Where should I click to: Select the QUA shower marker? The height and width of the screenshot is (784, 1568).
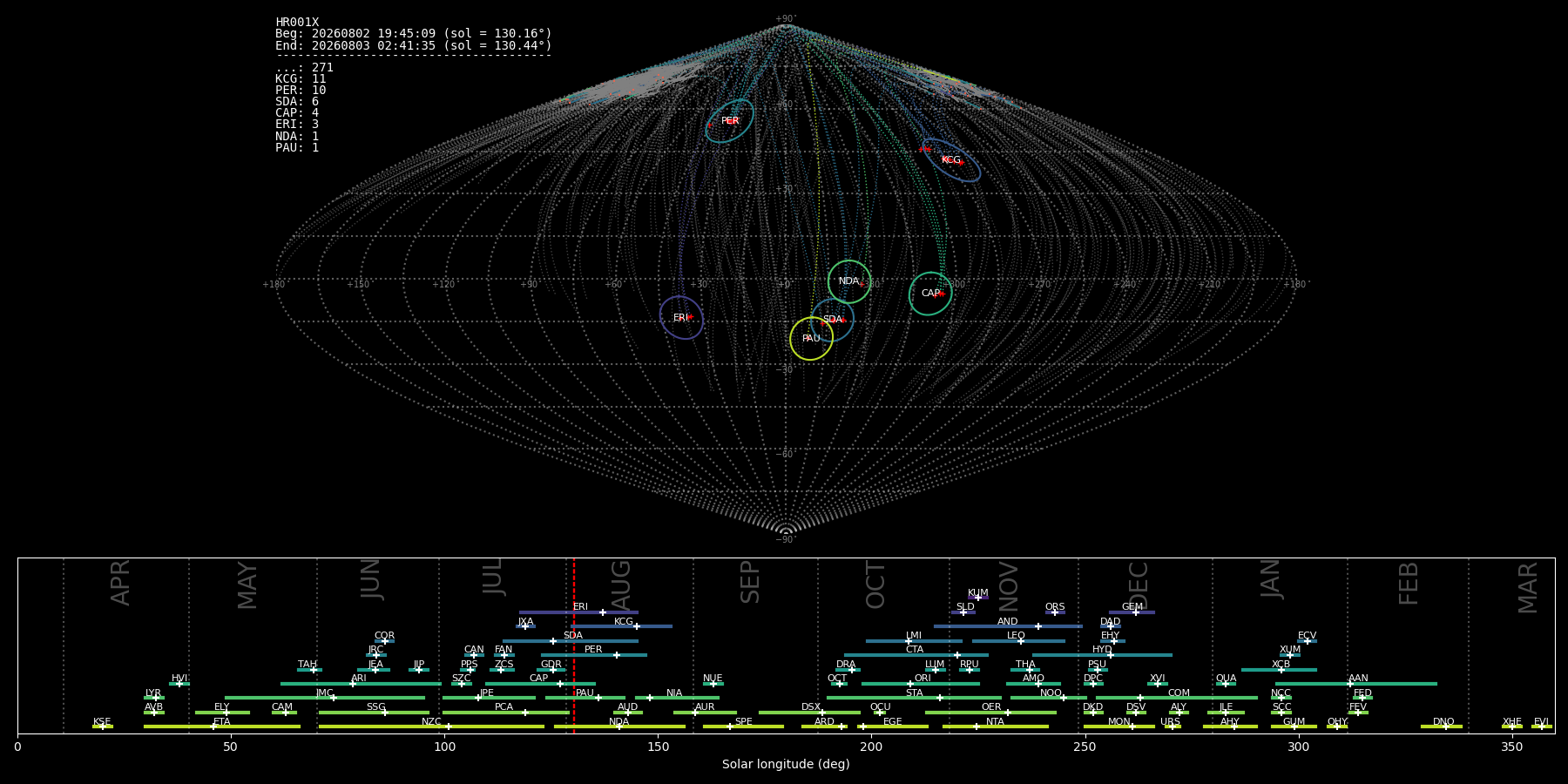1225,684
